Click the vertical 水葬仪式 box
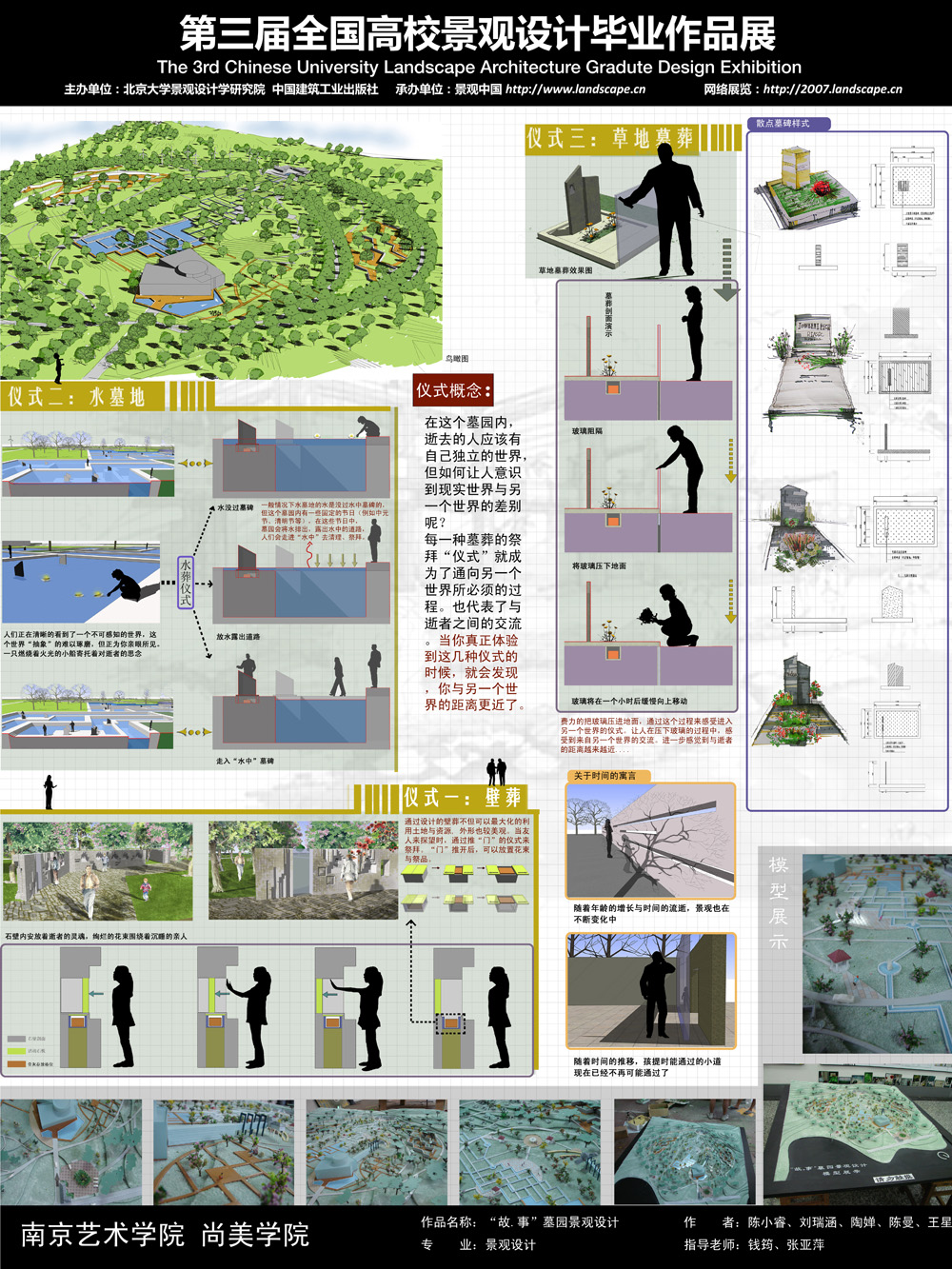Image resolution: width=952 pixels, height=1269 pixels. click(x=186, y=582)
